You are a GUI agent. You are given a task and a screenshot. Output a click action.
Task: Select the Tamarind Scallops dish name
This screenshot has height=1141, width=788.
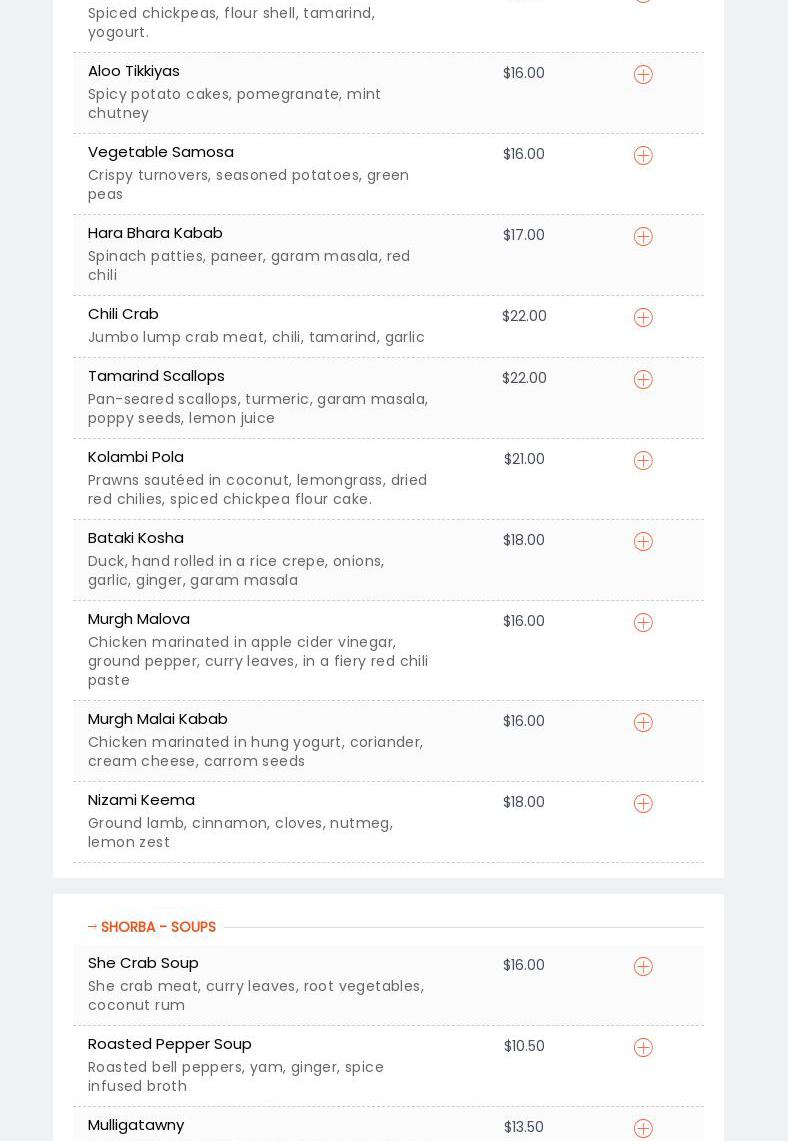[156, 376]
